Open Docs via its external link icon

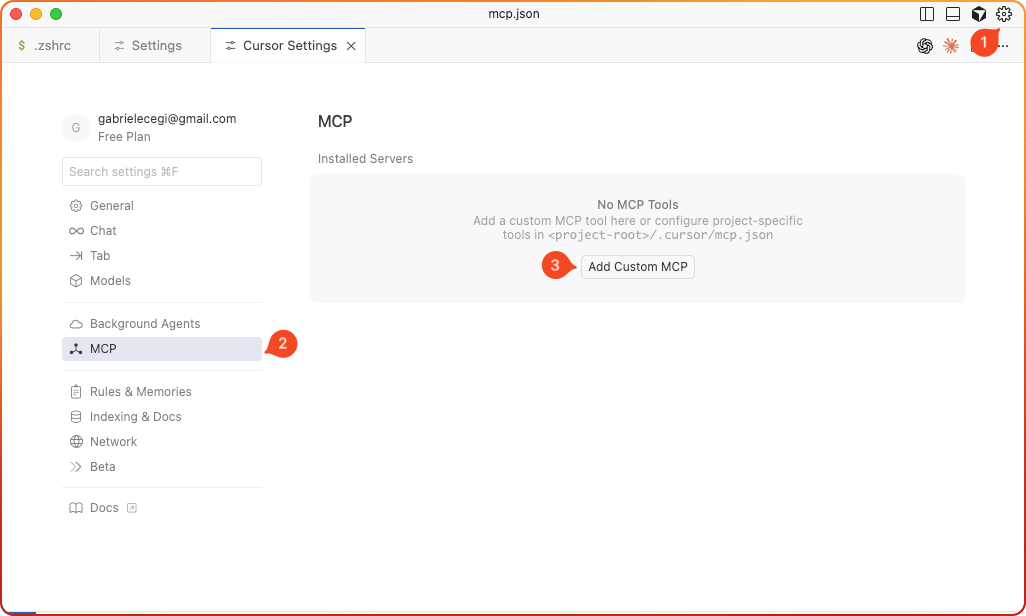[x=131, y=507]
